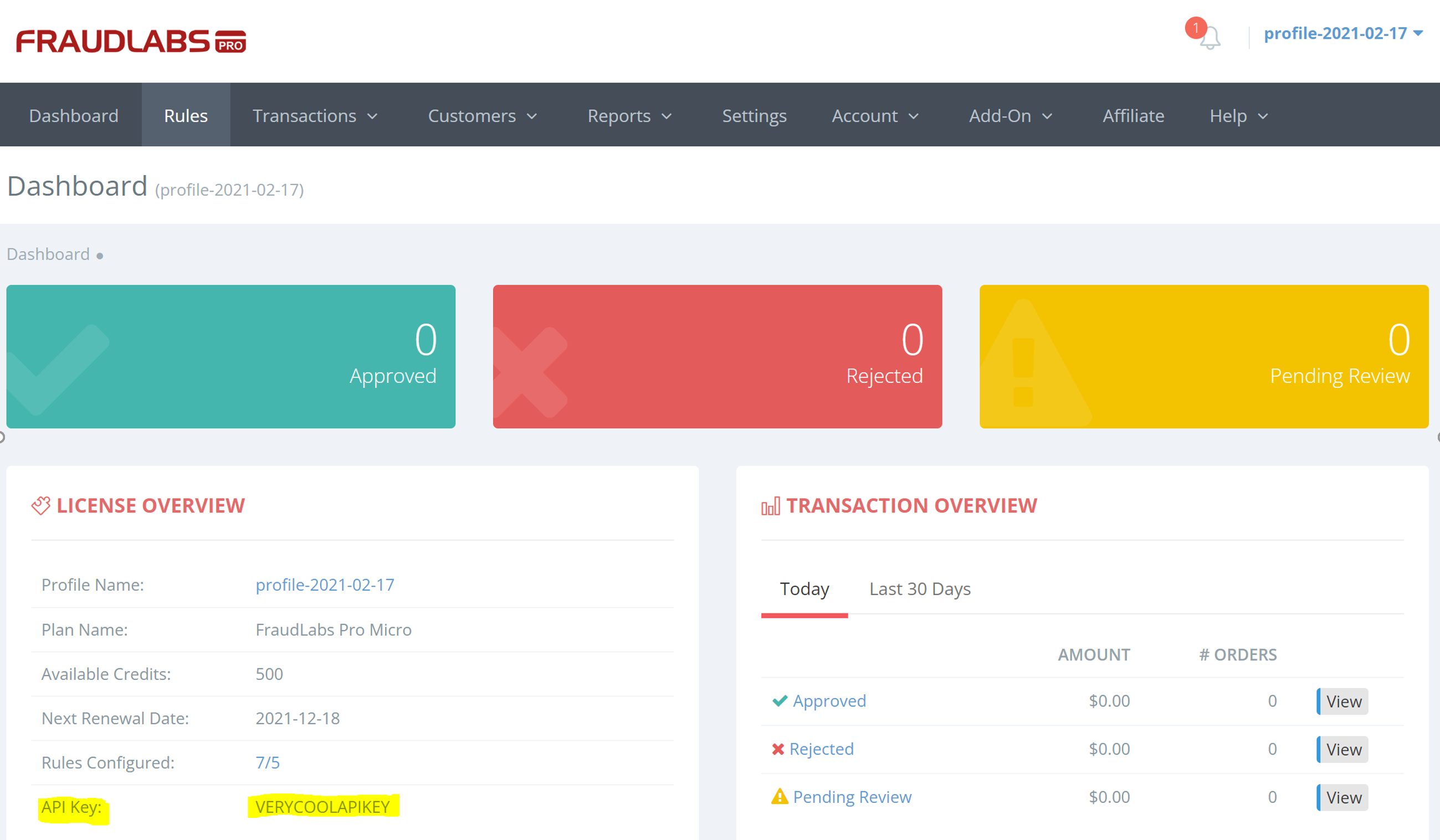Click the green checkmark beside Approved
The image size is (1440, 840).
coord(780,700)
